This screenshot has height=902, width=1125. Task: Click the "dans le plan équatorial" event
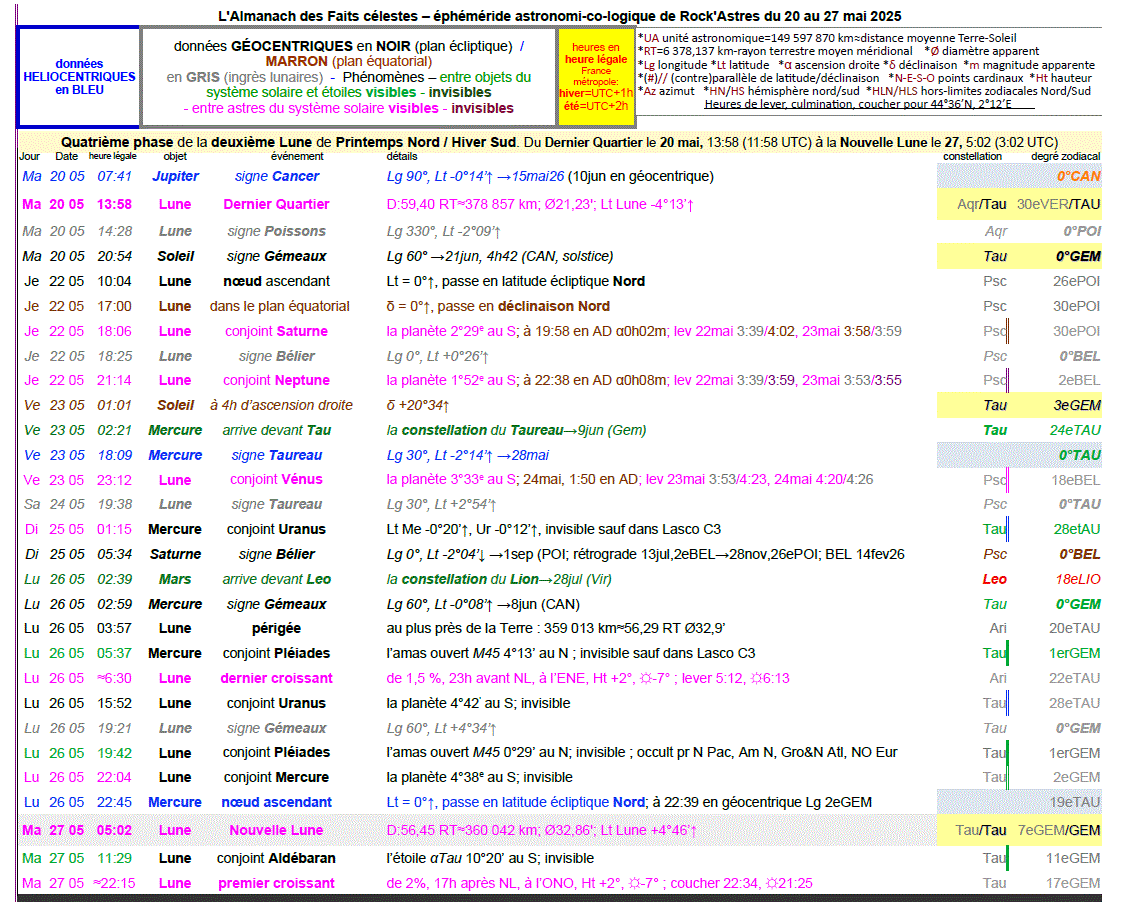[279, 306]
